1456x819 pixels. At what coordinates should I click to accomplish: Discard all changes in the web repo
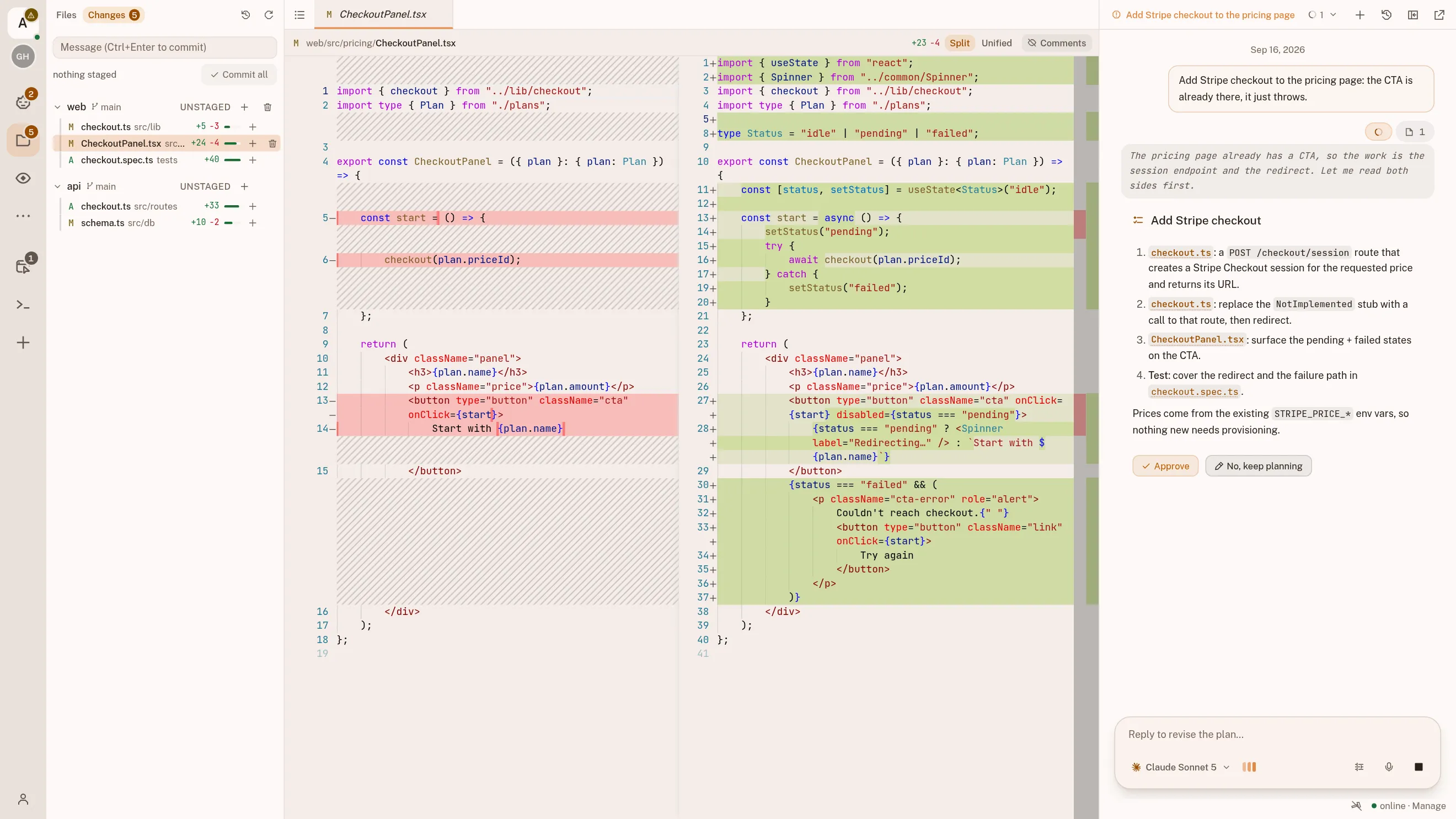(268, 107)
